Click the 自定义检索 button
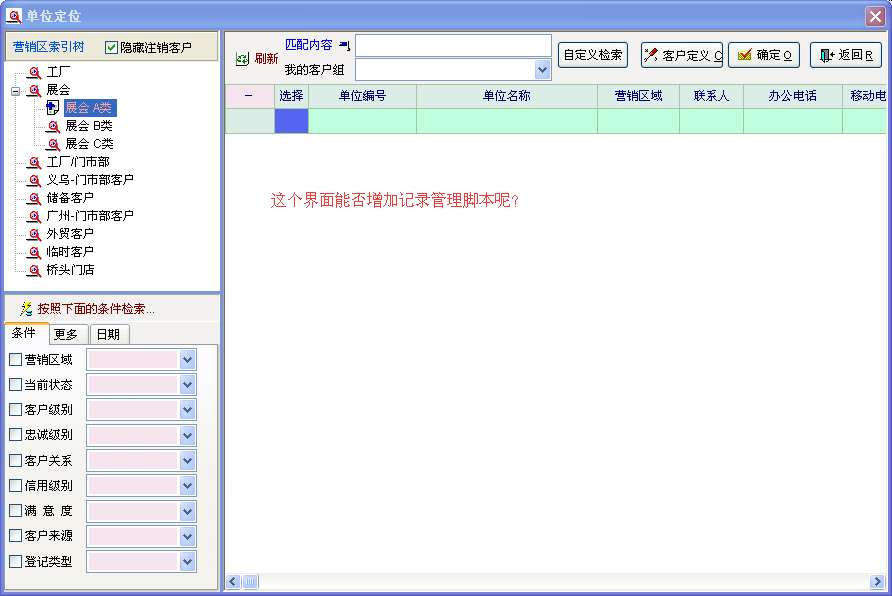892x596 pixels. pos(593,55)
